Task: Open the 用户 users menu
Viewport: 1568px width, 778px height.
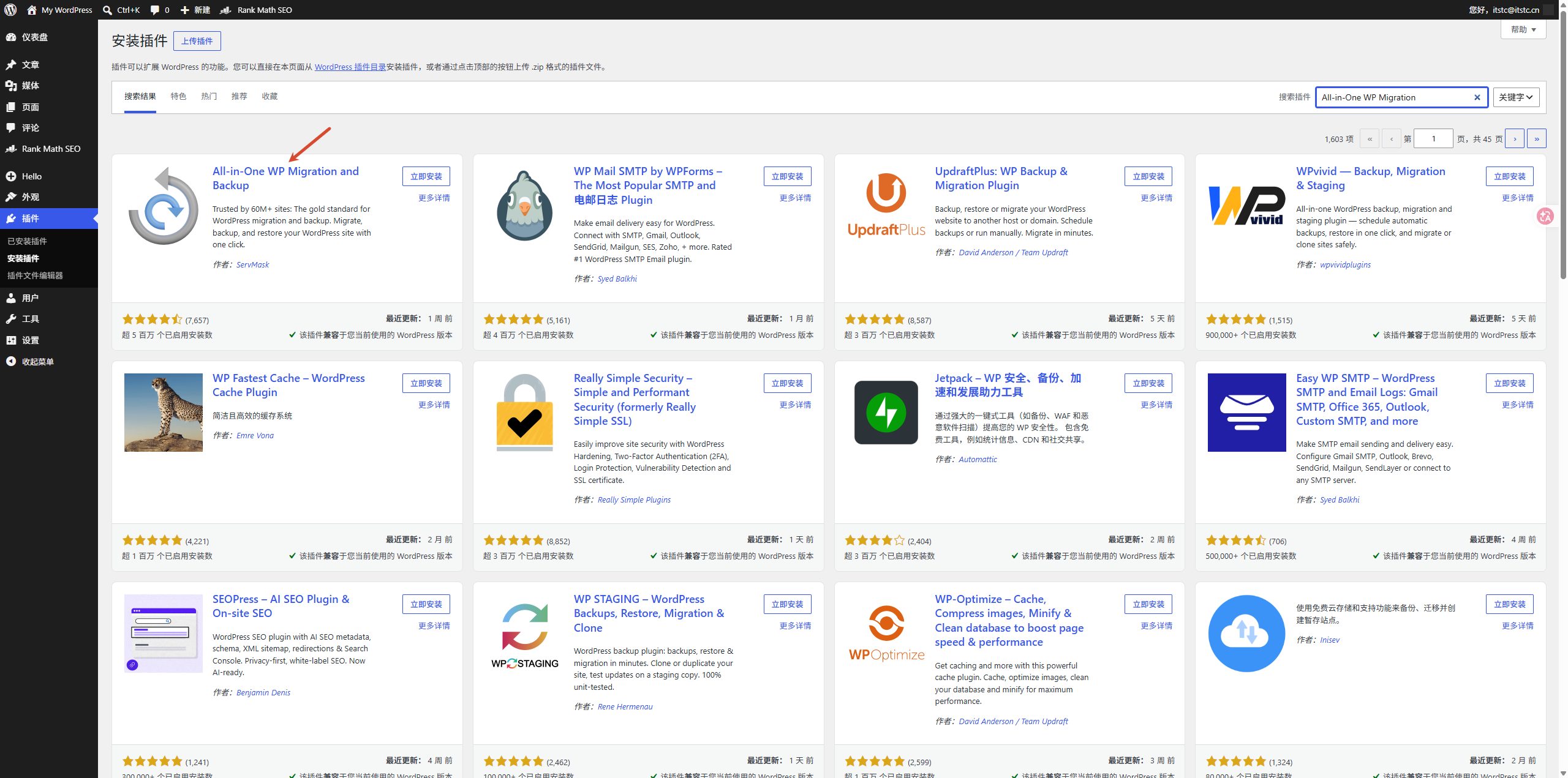Action: [49, 298]
